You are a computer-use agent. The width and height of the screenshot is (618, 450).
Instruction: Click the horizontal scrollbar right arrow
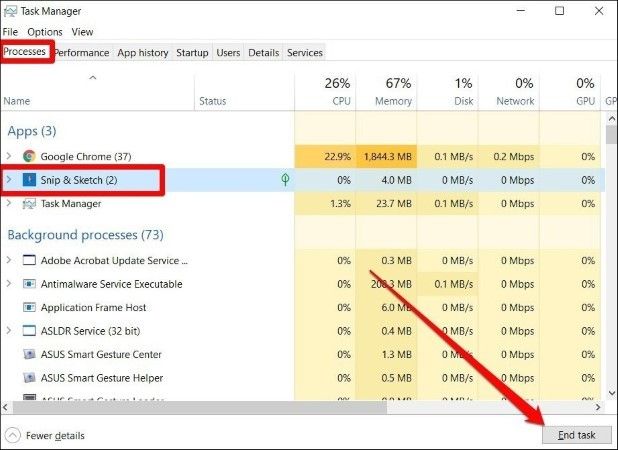[x=598, y=407]
